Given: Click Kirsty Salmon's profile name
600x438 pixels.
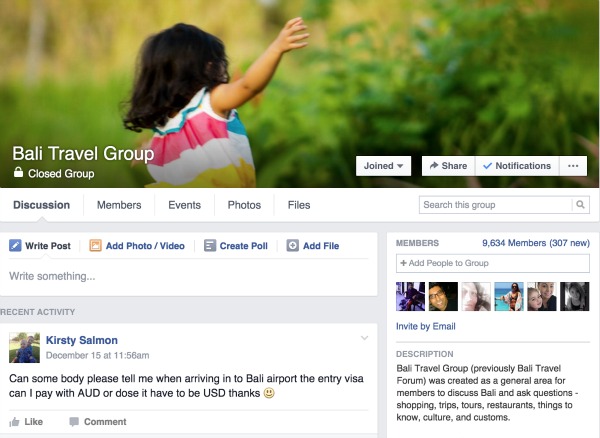Looking at the screenshot, I should (x=82, y=340).
